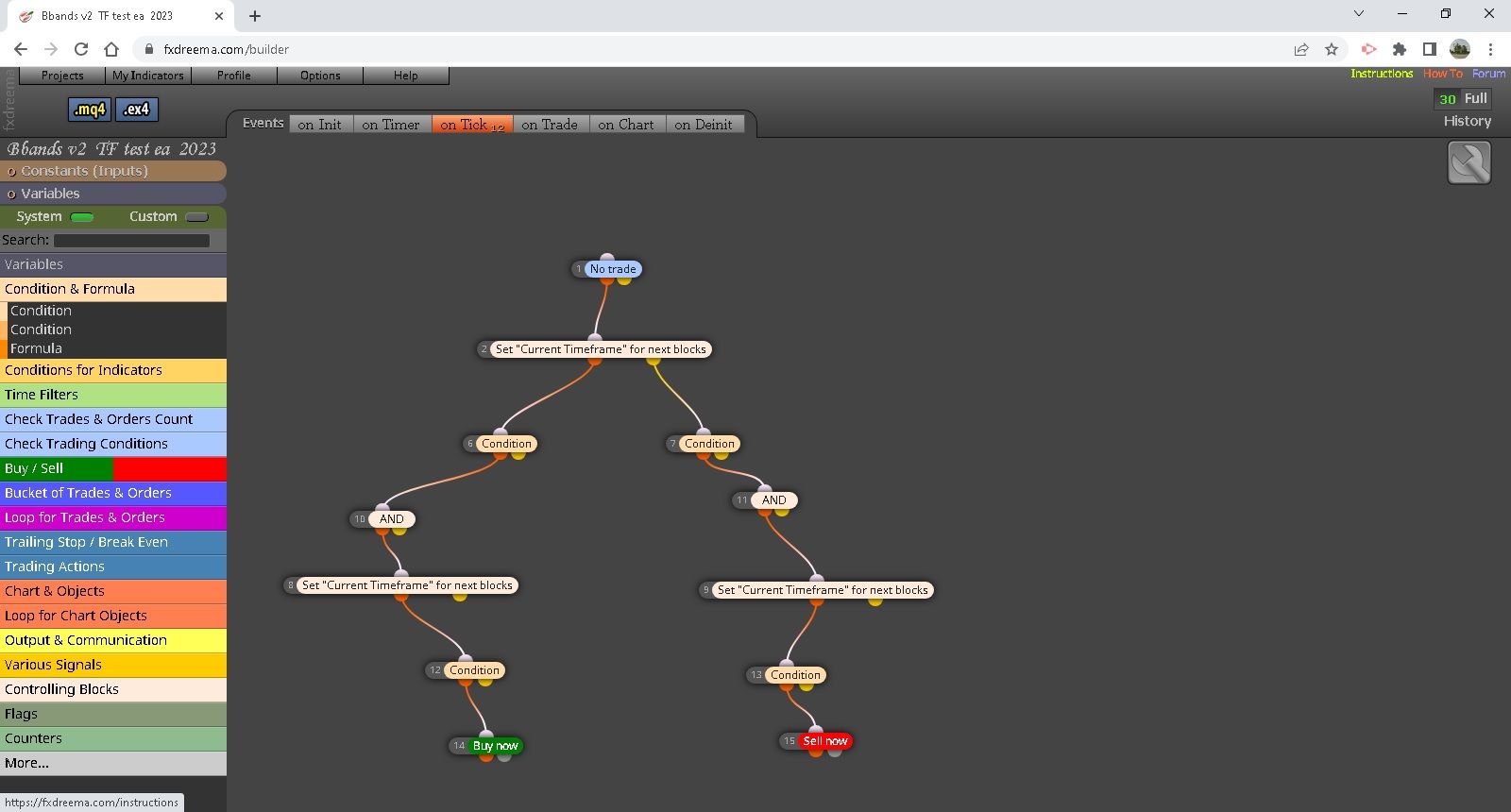
Task: Select block 9 Set Current Timeframe
Action: [x=823, y=590]
